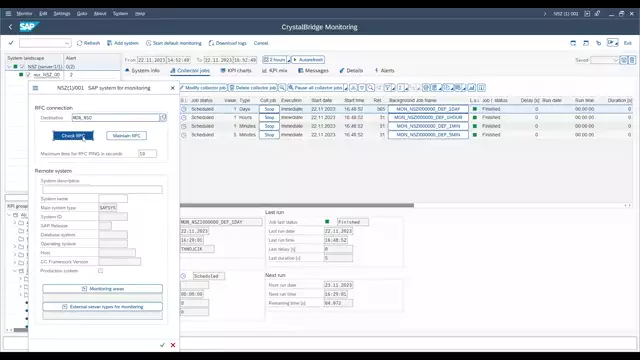Switch to the System info tab

click(x=142, y=71)
